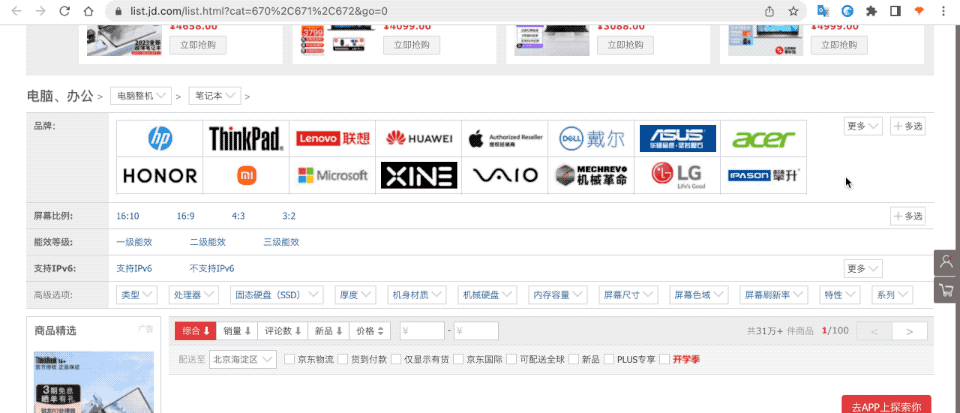Image resolution: width=960 pixels, height=413 pixels.
Task: Check the 京东物流 checkbox
Action: coord(289,359)
